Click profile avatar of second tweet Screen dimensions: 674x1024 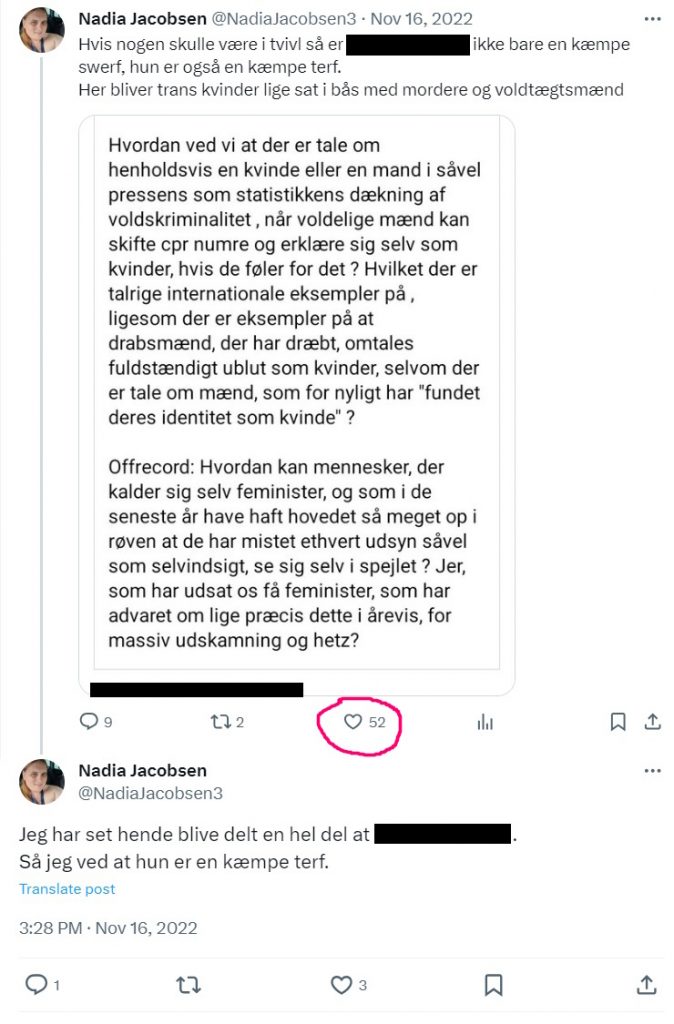tap(42, 782)
